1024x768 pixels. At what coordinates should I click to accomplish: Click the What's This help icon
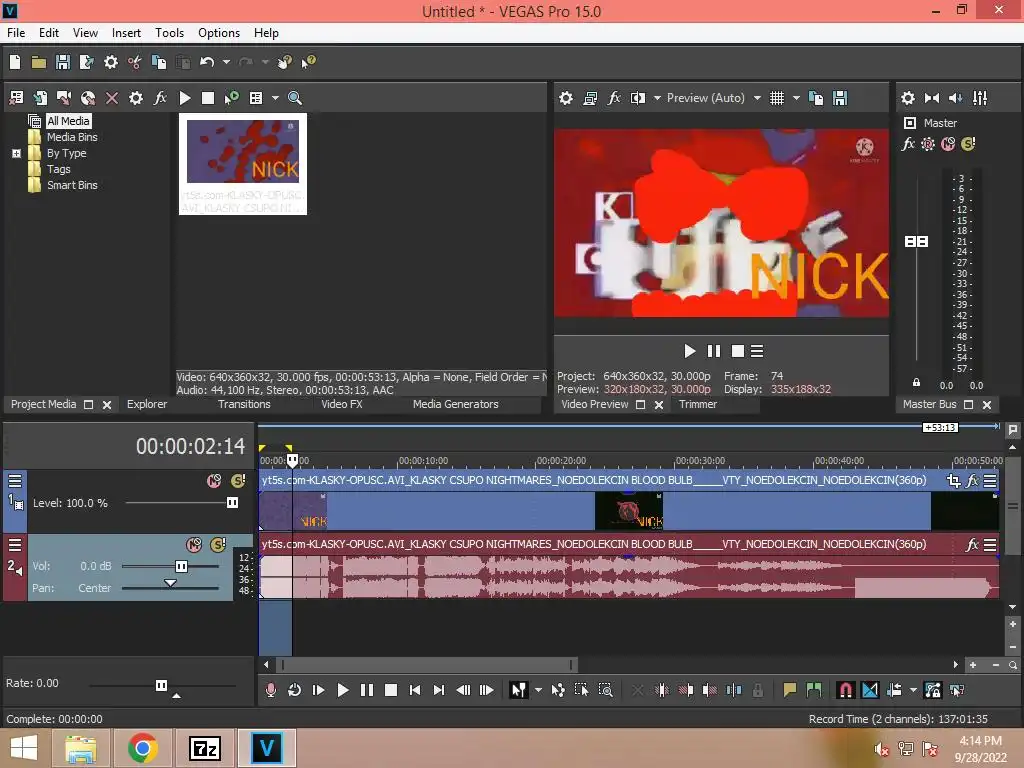308,62
